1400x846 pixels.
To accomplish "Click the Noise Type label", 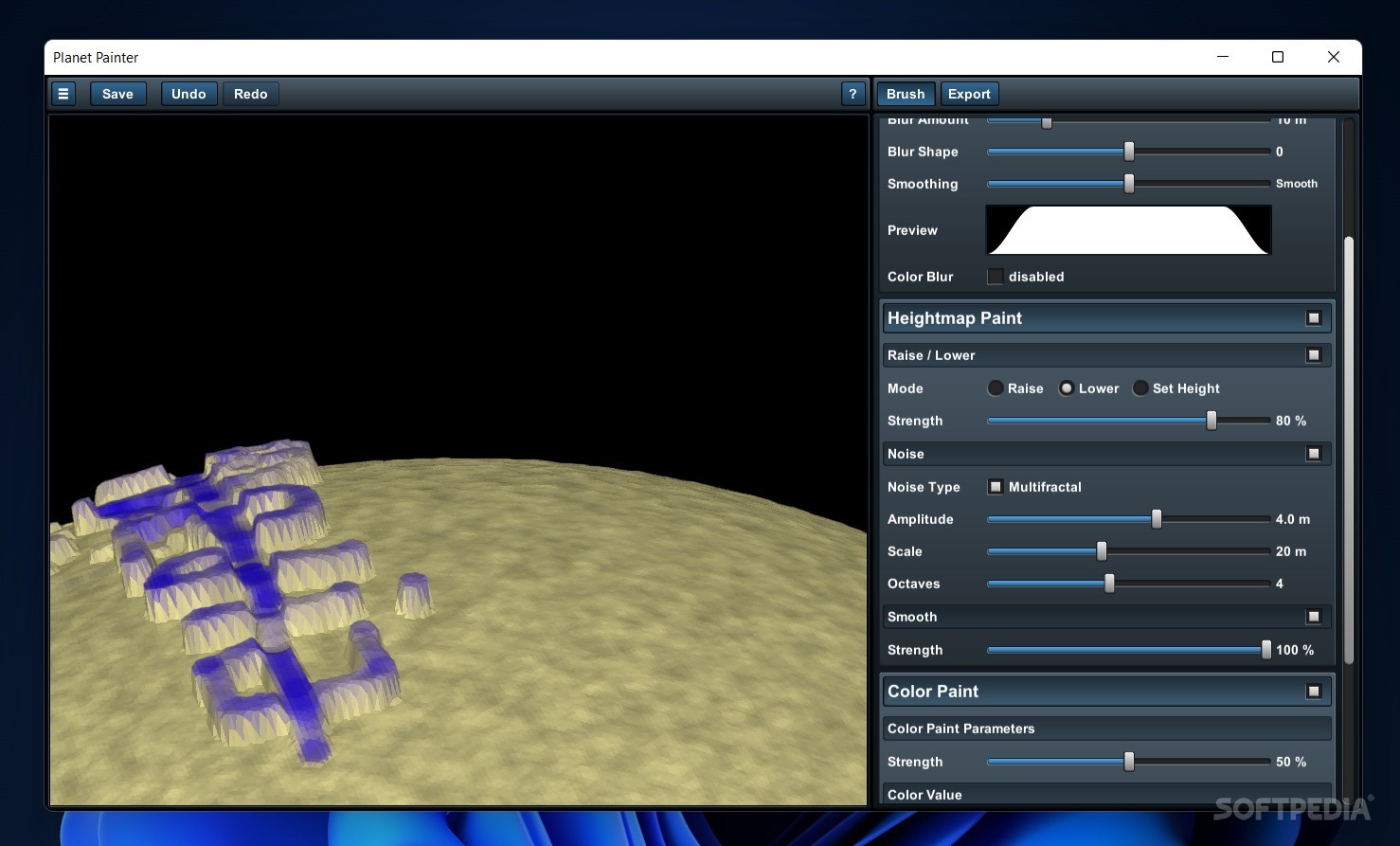I will [924, 487].
